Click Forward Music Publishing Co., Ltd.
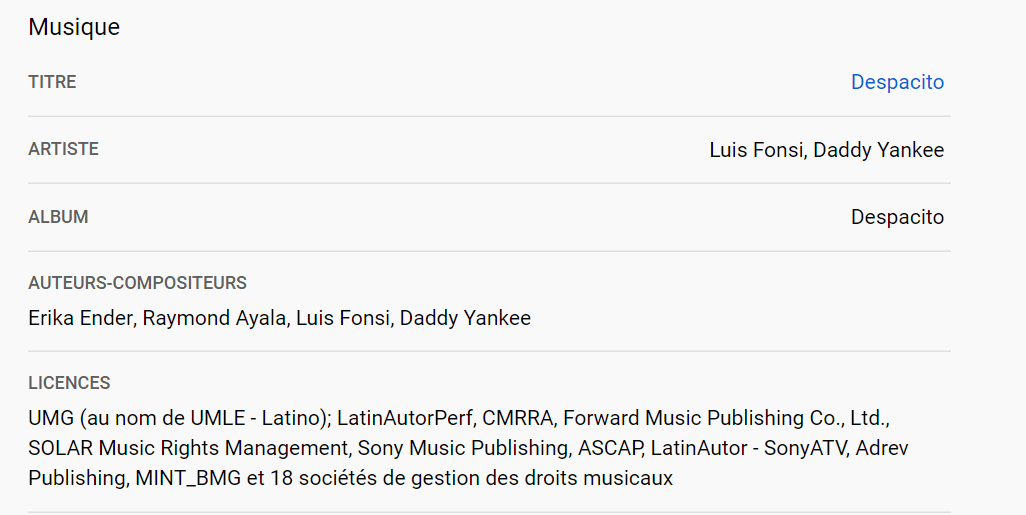Image resolution: width=1026 pixels, height=515 pixels. (x=726, y=418)
